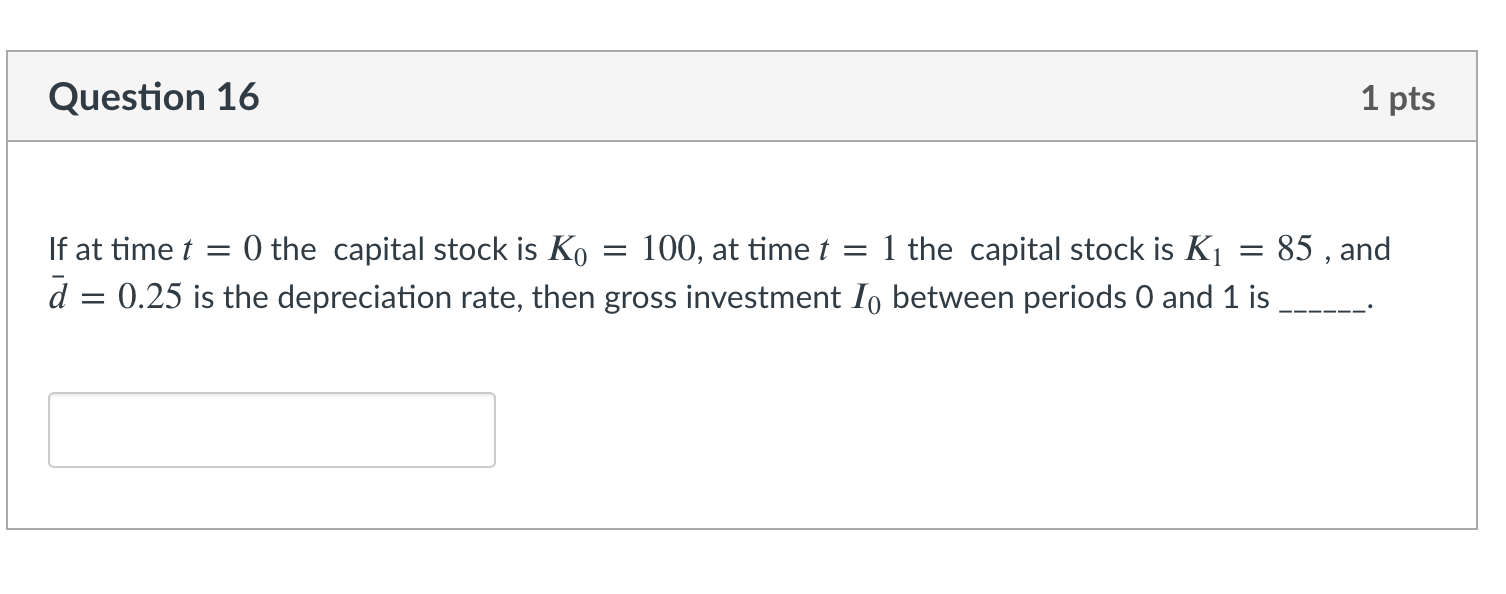This screenshot has height=594, width=1506.
Task: Place cursor inside the blank answer box
Action: point(270,429)
